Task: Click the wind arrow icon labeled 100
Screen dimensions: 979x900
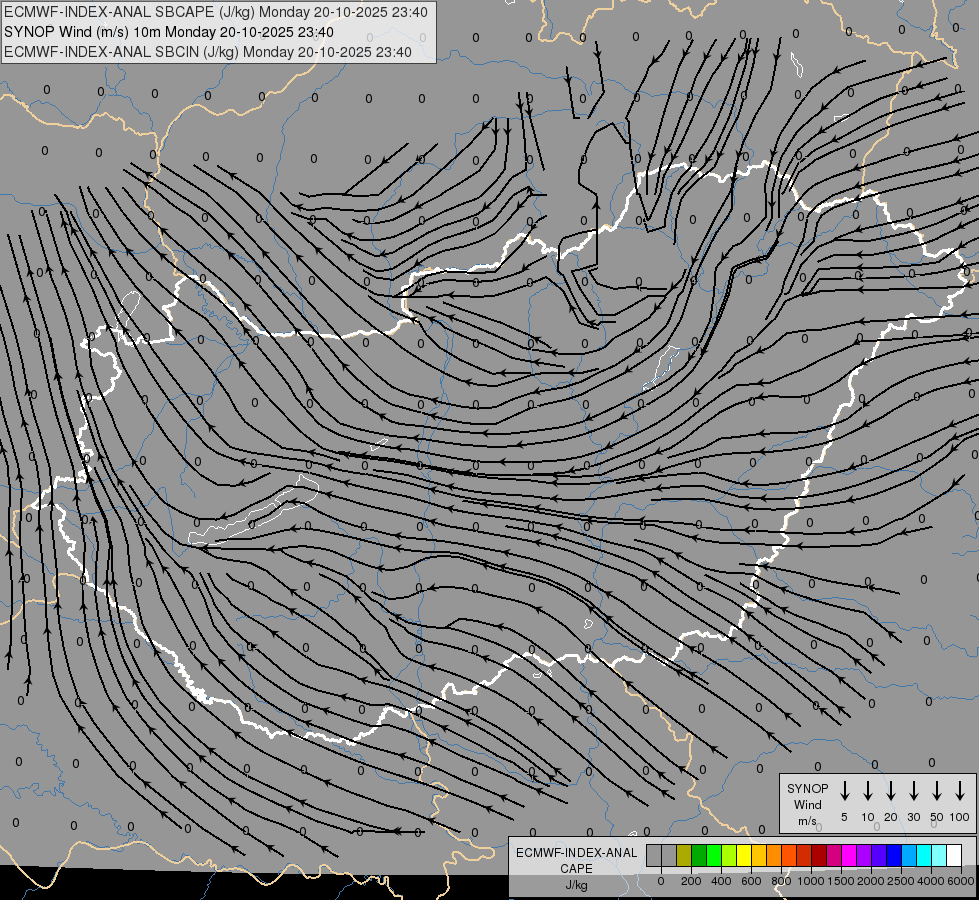Action: [960, 791]
